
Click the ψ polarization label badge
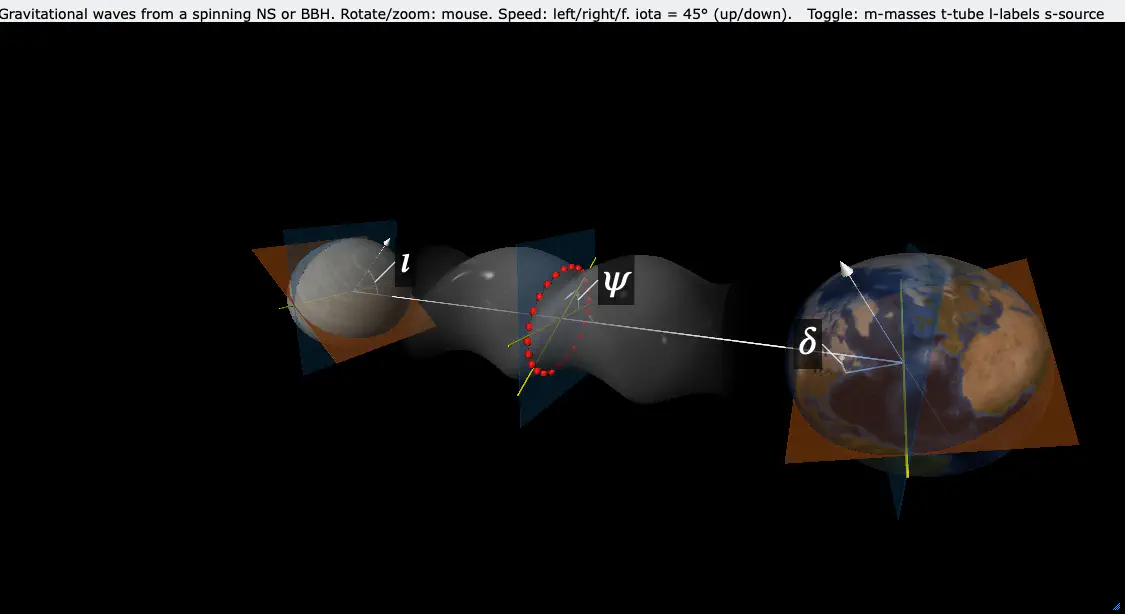coord(616,283)
